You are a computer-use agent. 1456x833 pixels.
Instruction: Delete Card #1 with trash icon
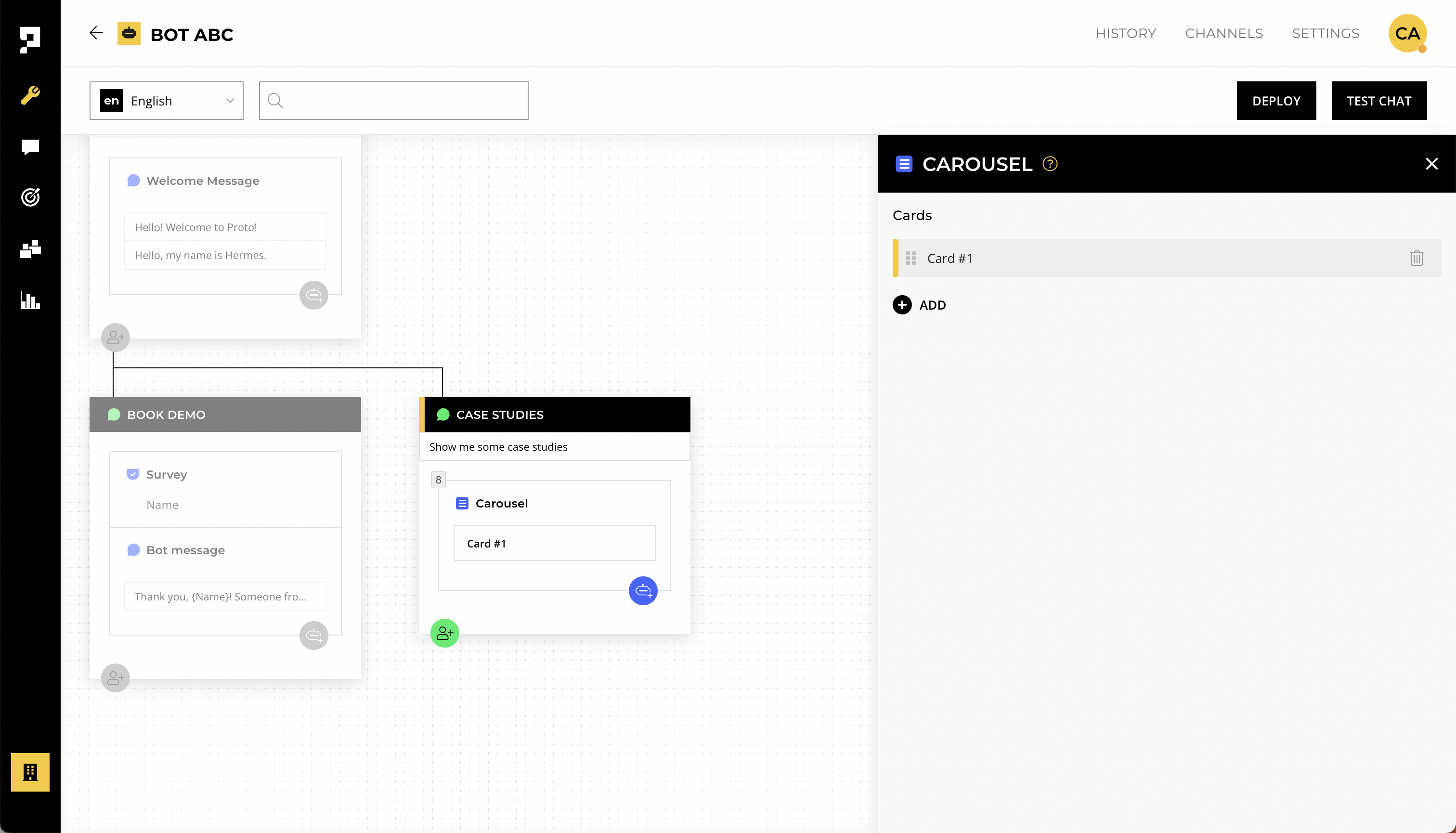1417,258
